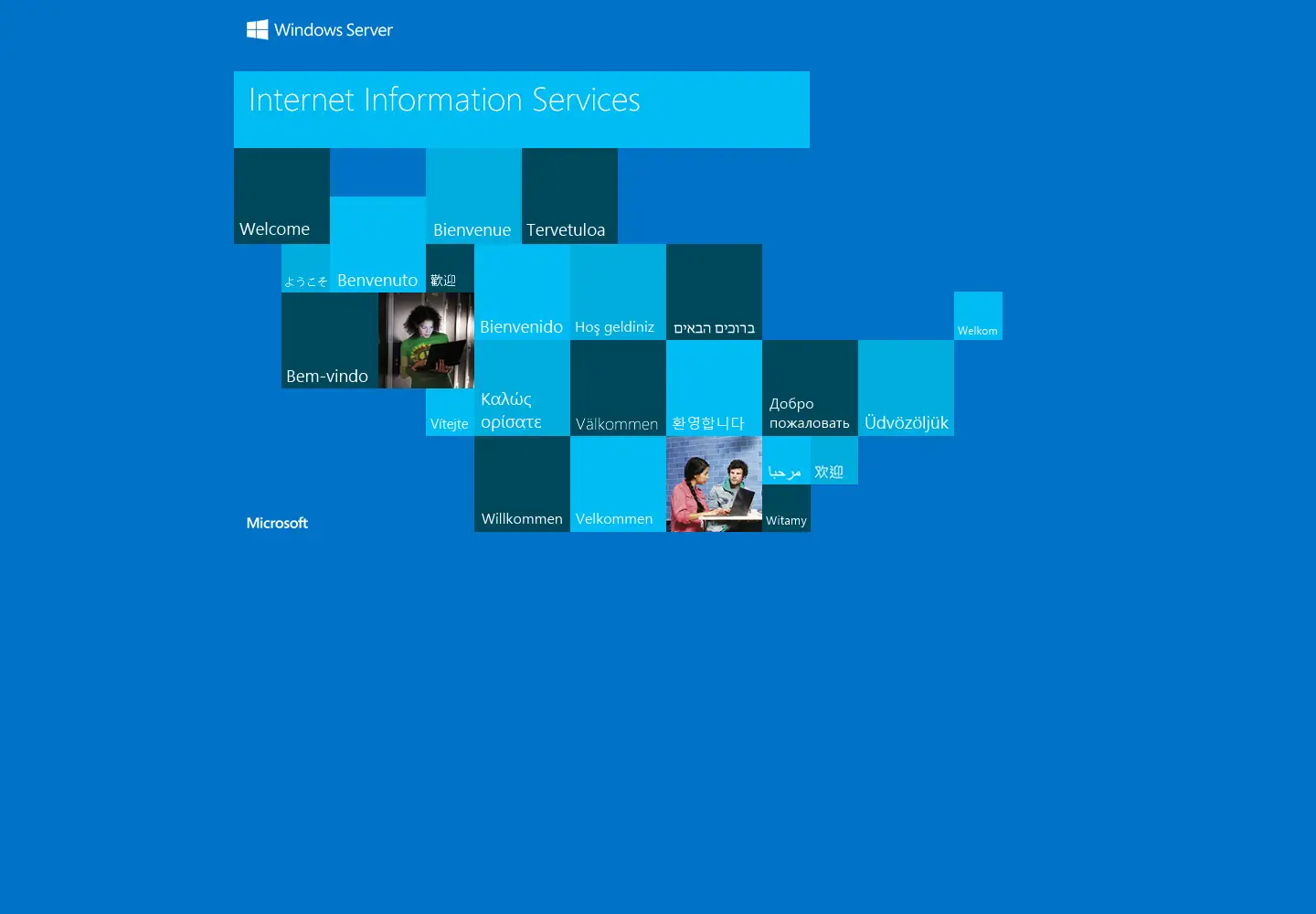This screenshot has width=1316, height=914.
Task: Click the "Bienvenue" tile
Action: pyautogui.click(x=473, y=196)
